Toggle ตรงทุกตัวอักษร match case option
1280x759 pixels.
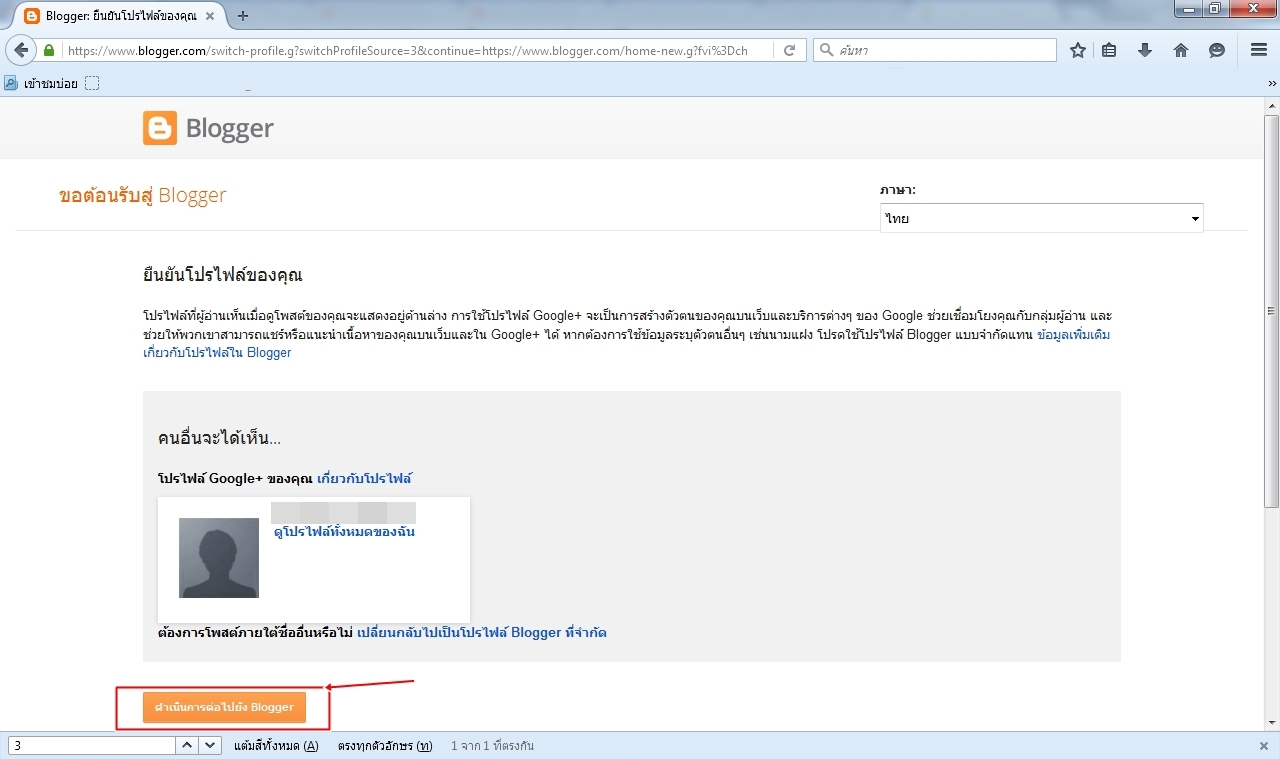385,746
